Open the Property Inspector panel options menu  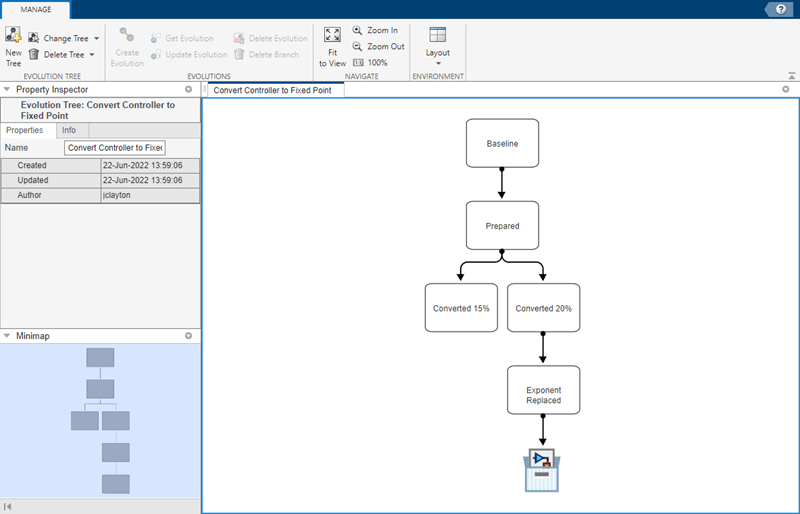click(x=188, y=89)
